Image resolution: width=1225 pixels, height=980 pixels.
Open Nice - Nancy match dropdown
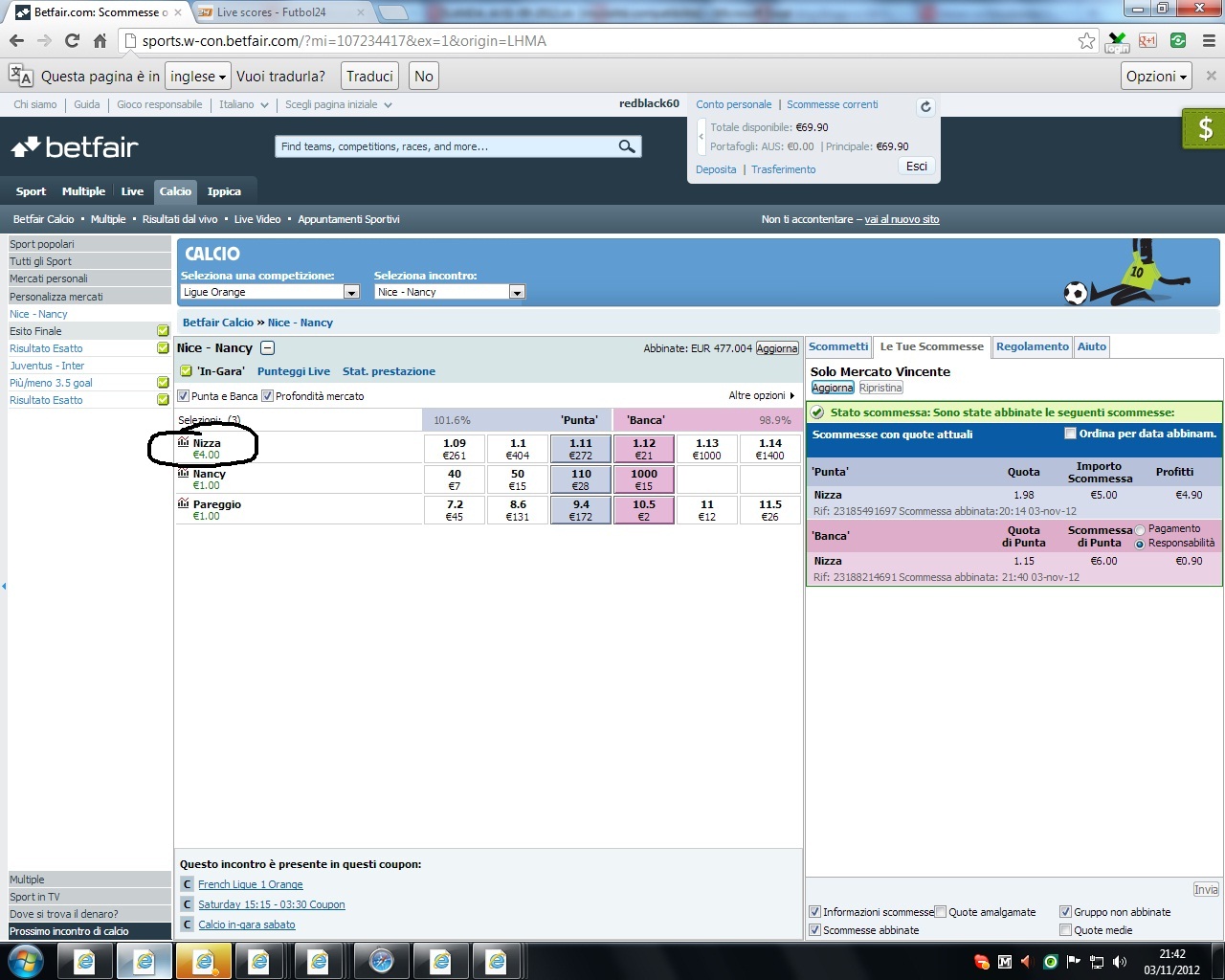pos(450,292)
